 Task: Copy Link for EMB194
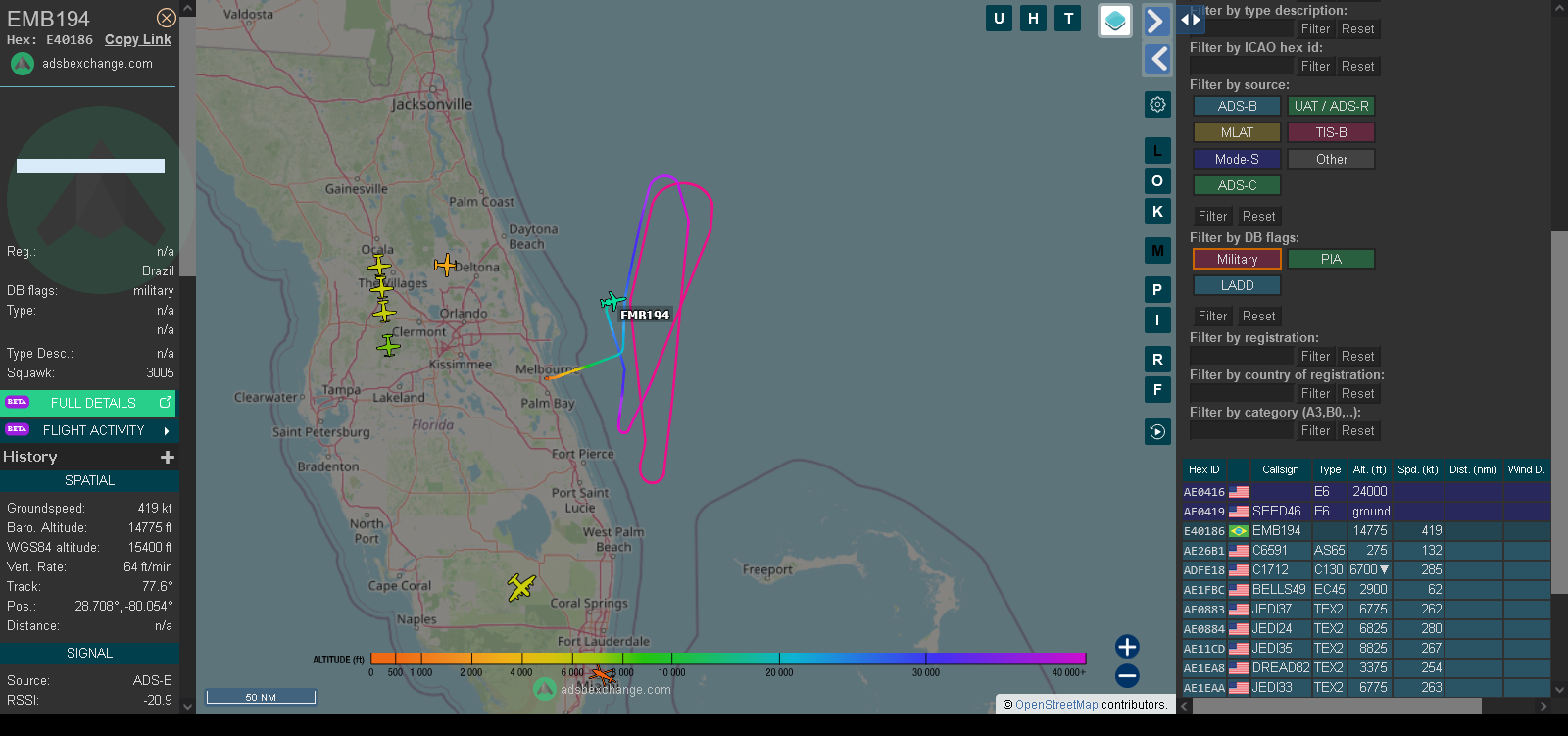click(x=138, y=39)
